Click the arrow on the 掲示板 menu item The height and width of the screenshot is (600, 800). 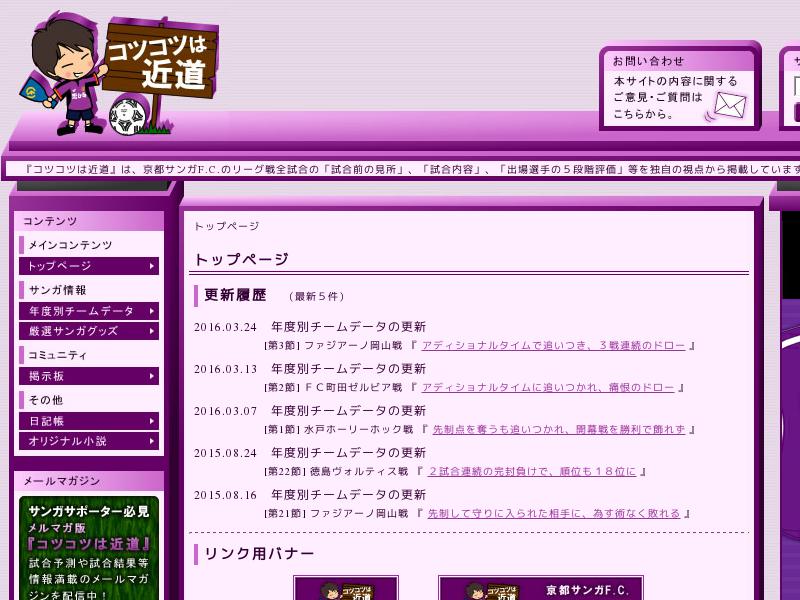click(x=152, y=376)
